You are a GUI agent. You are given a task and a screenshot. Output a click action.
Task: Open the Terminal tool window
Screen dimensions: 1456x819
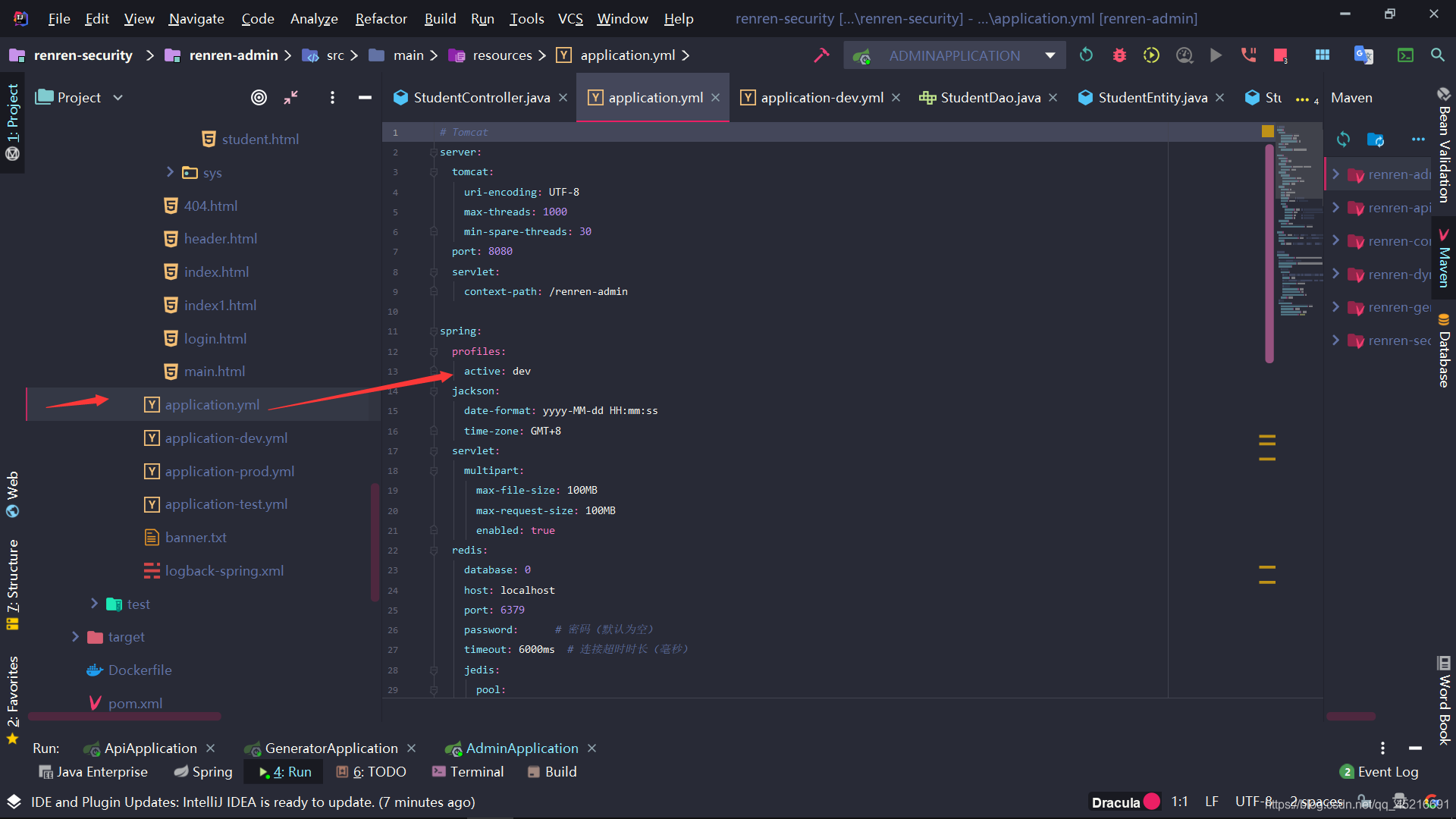pos(468,772)
